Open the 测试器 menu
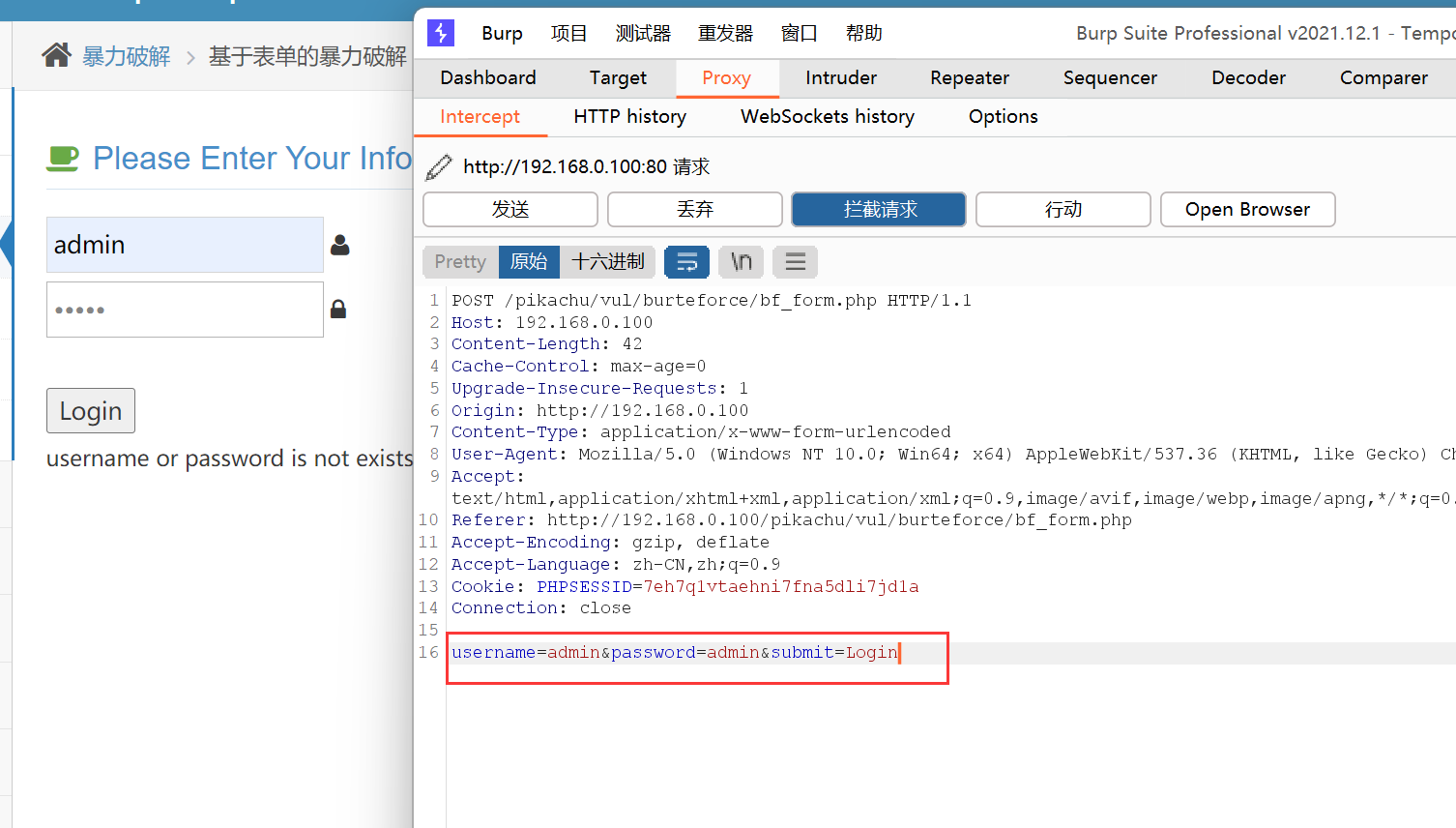The width and height of the screenshot is (1456, 828). coord(643,33)
